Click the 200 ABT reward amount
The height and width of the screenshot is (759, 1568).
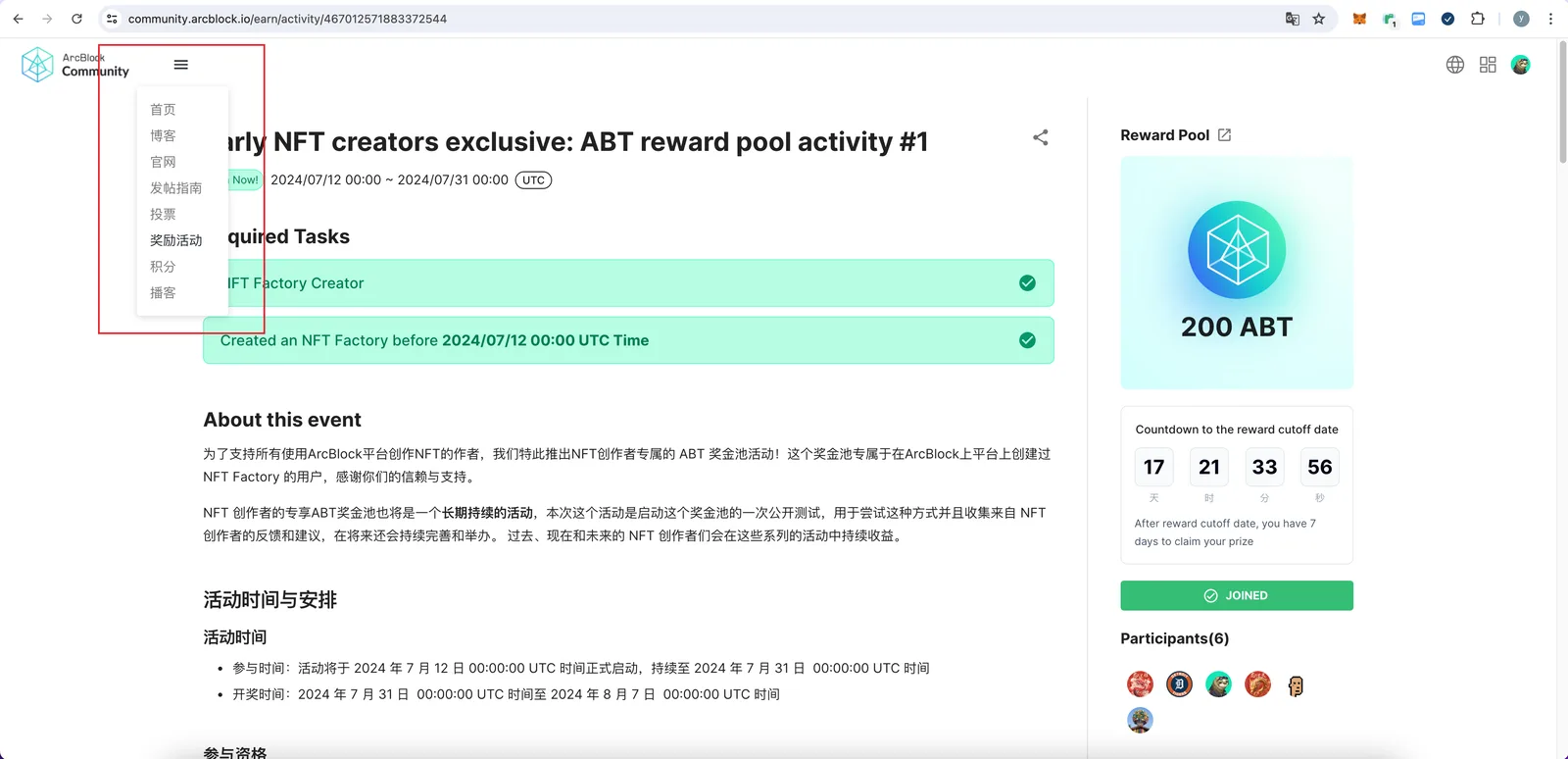click(1237, 327)
